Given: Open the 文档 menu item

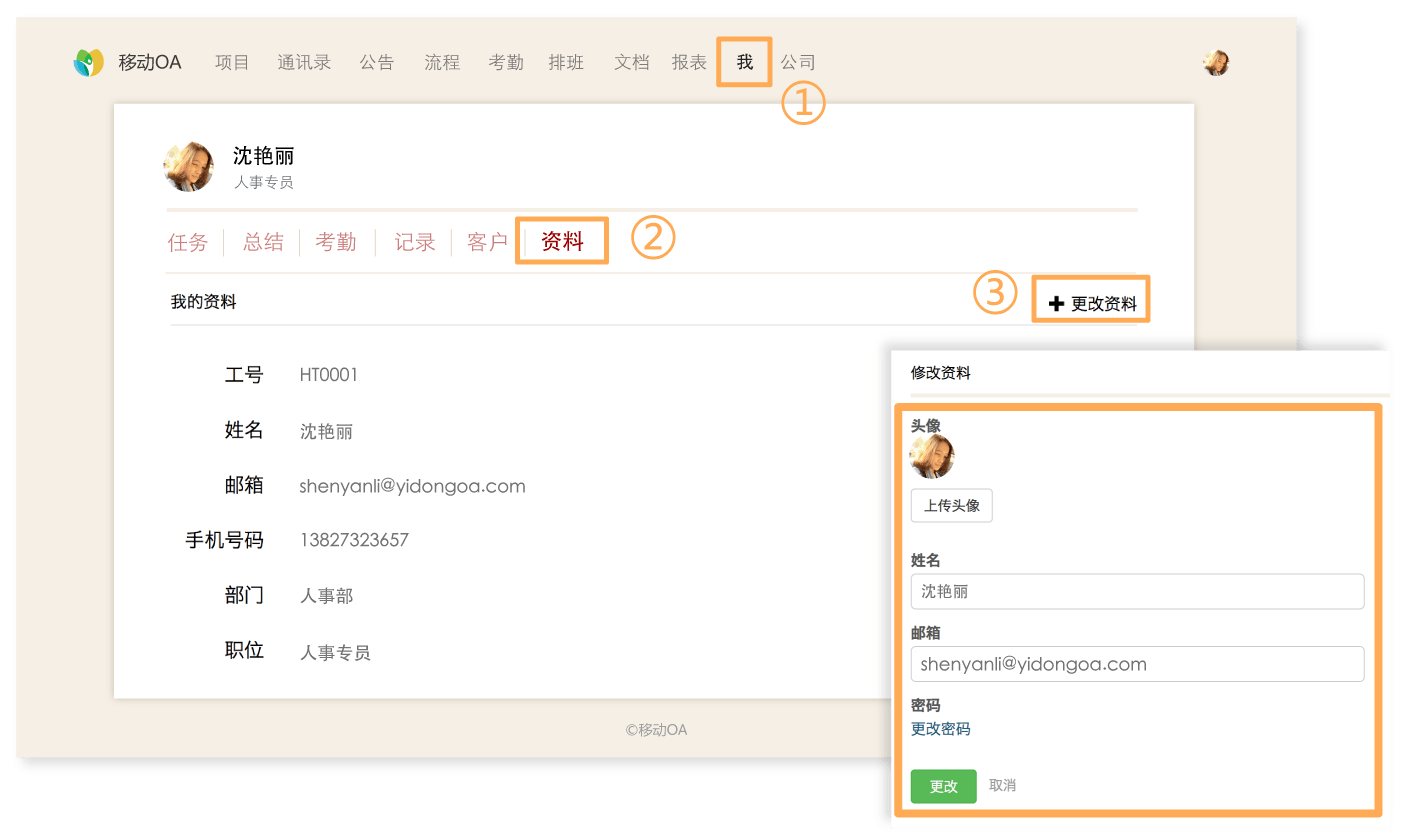Looking at the screenshot, I should [632, 62].
